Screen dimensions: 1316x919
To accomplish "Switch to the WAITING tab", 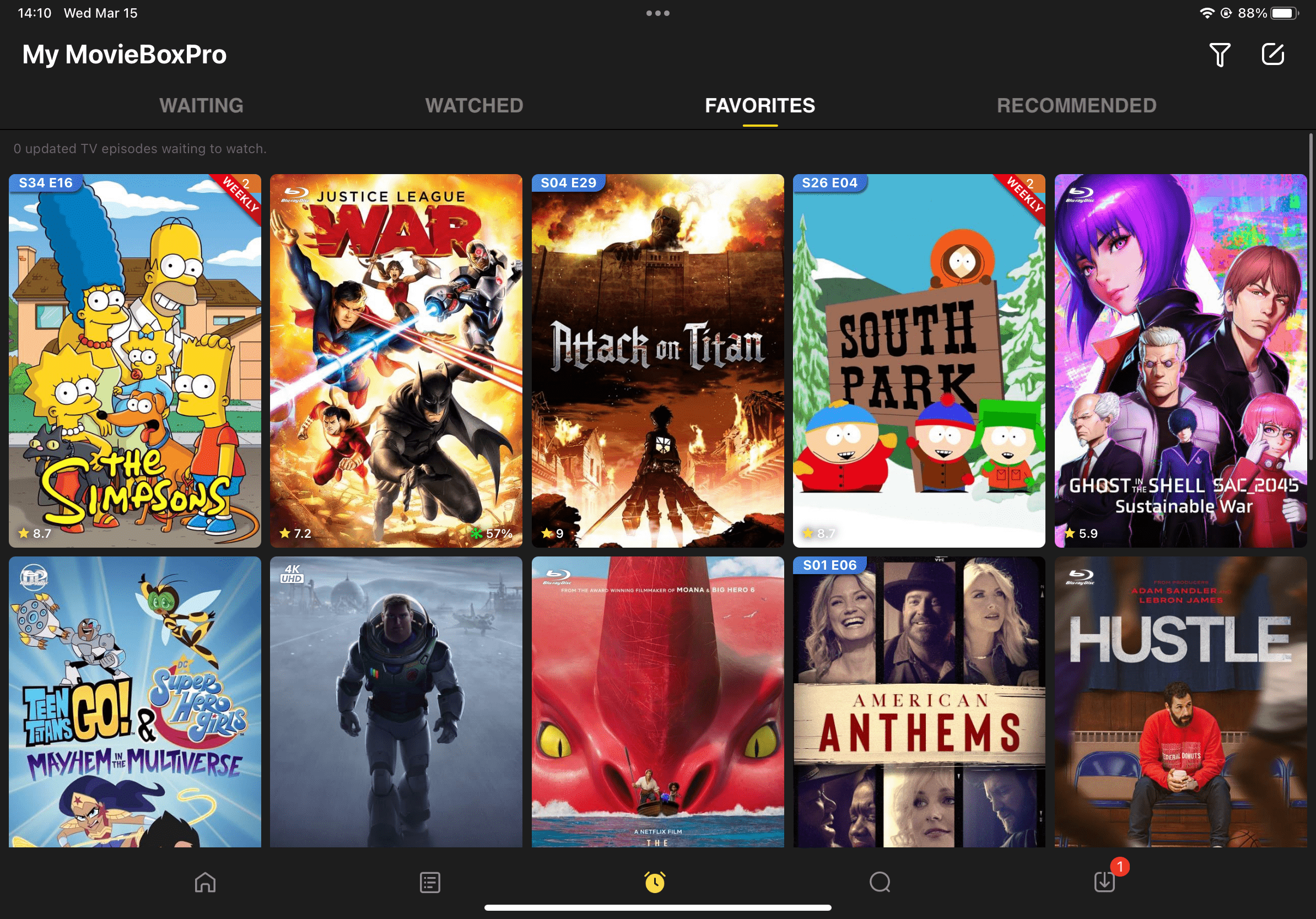I will 202,105.
